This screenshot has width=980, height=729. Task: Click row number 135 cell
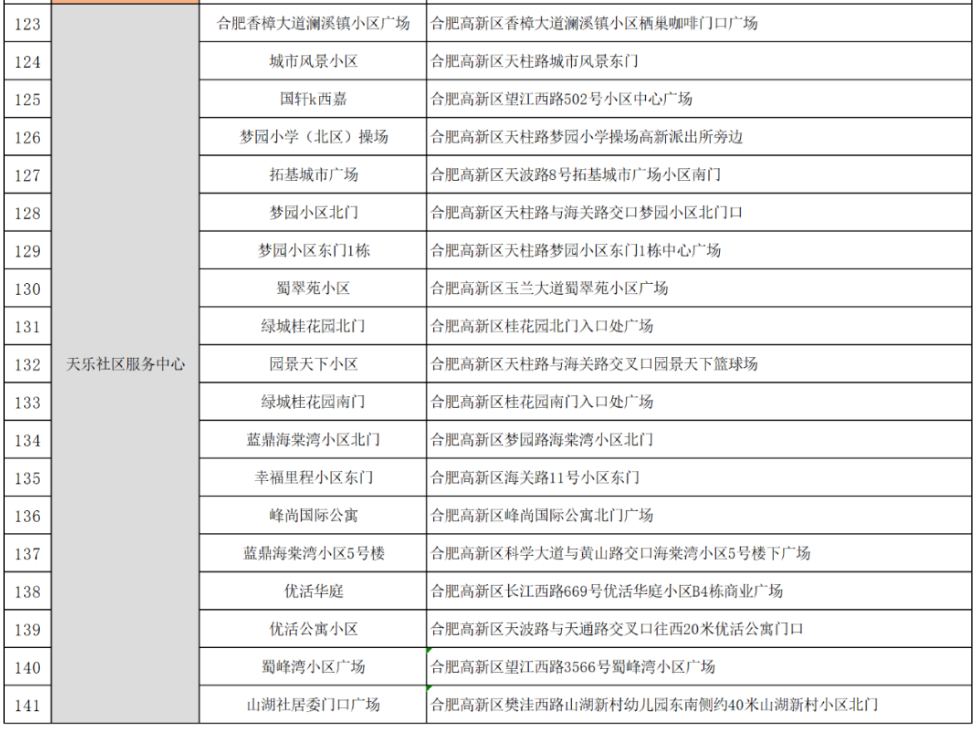28,478
